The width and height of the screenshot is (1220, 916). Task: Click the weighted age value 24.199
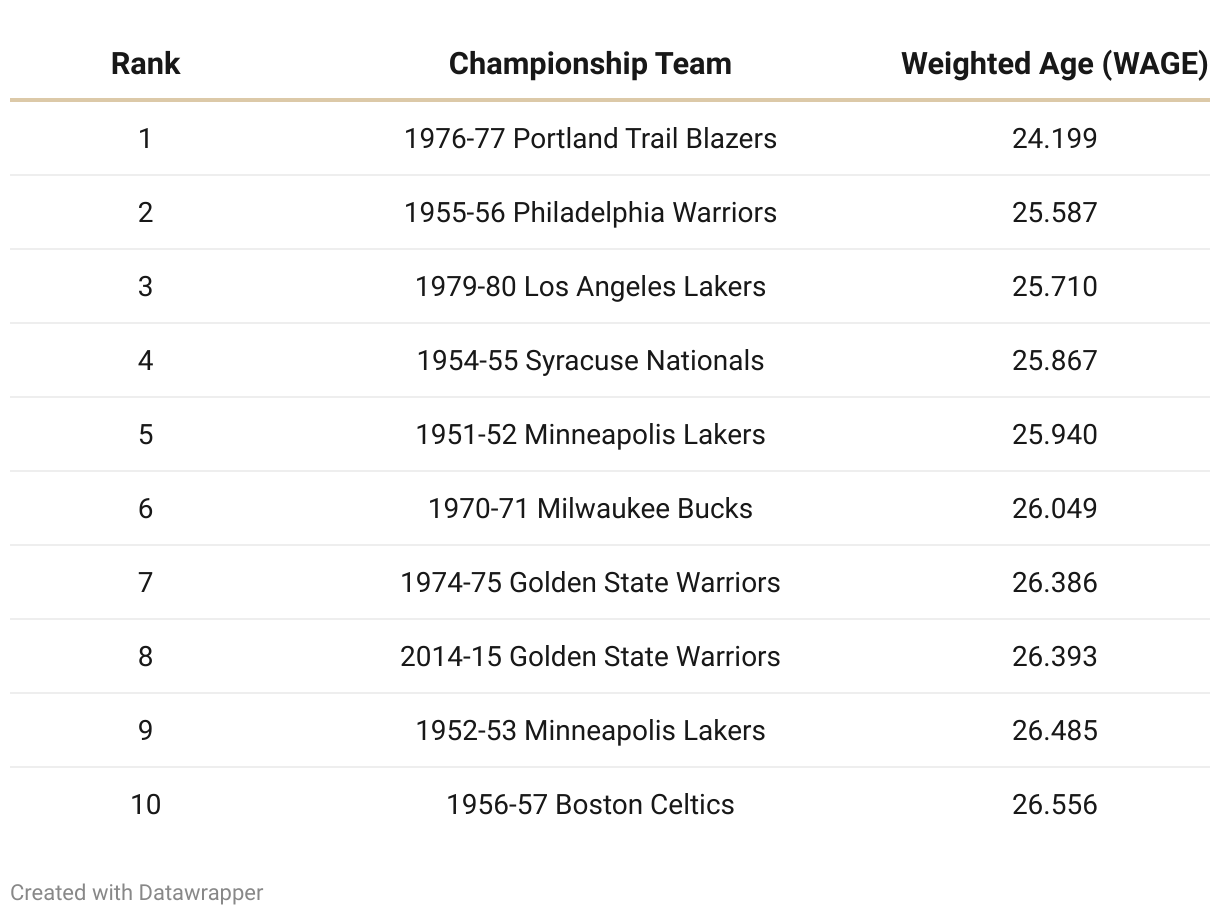point(1054,138)
